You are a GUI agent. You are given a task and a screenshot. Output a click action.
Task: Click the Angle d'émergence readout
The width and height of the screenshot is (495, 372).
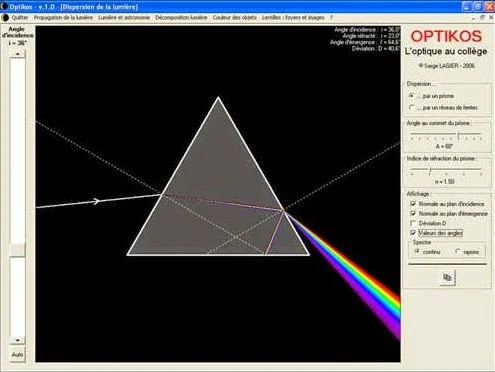pos(365,42)
